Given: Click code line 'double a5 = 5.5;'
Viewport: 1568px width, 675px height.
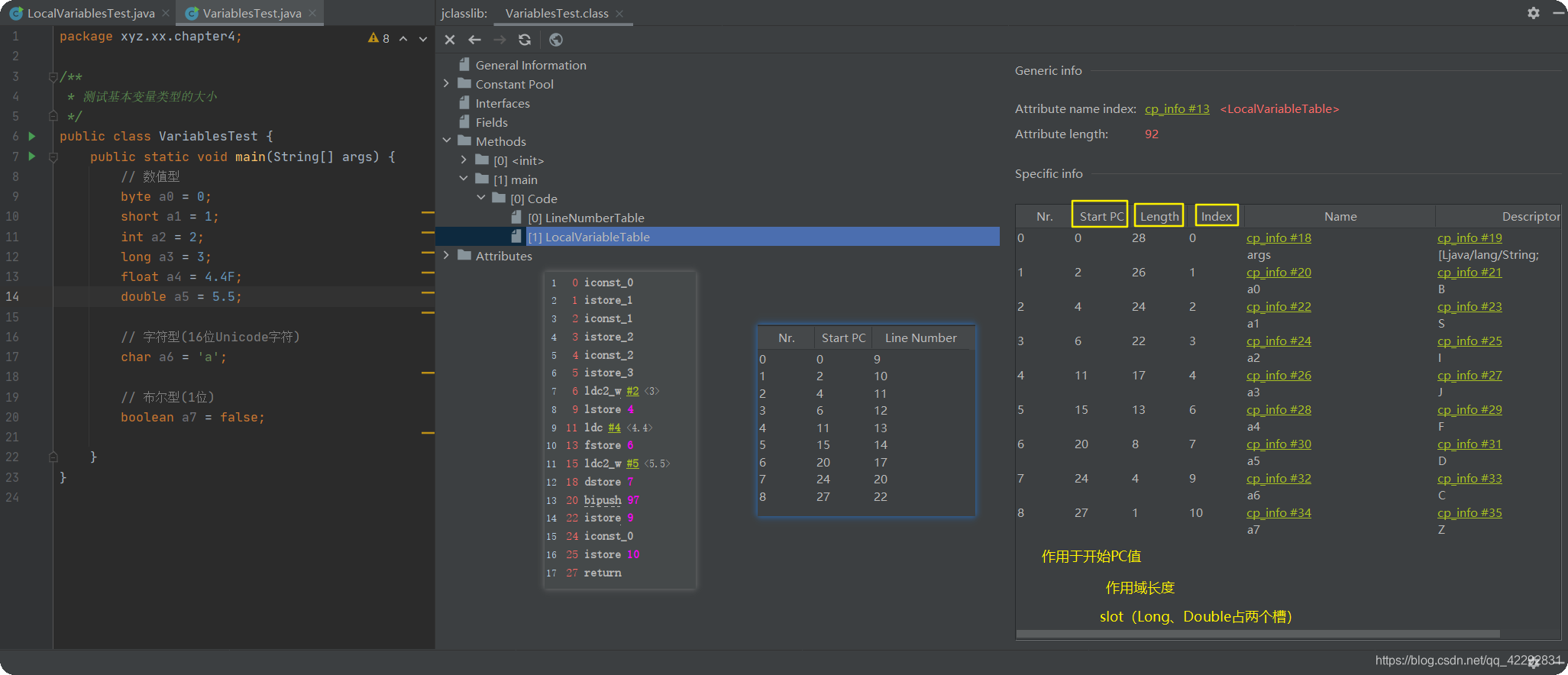Looking at the screenshot, I should tap(181, 296).
